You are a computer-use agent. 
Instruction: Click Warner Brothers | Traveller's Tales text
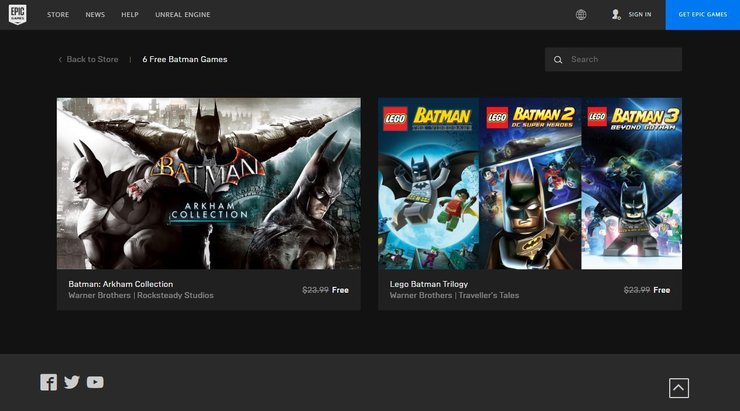(x=454, y=295)
